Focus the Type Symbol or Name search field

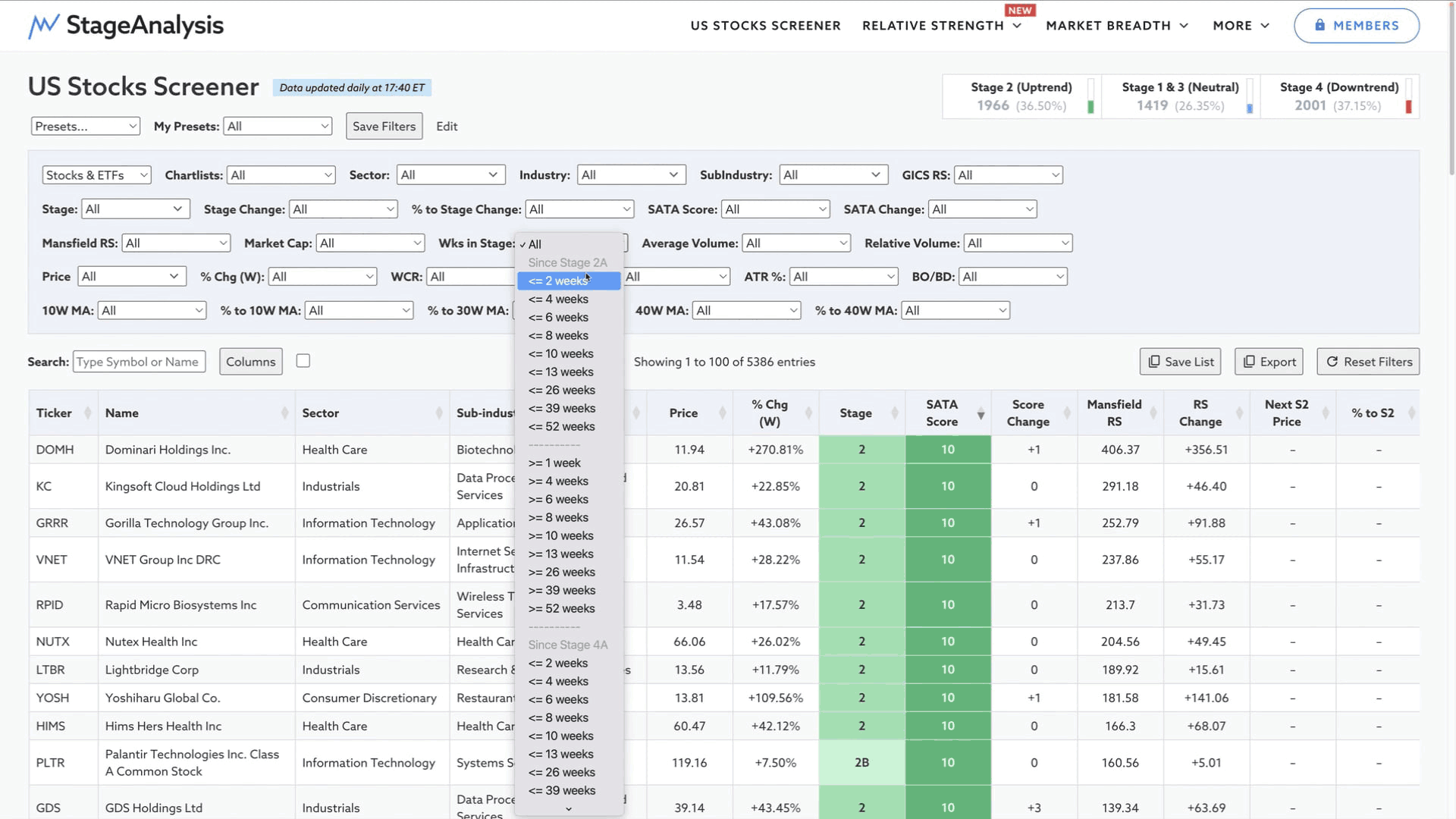pos(139,362)
